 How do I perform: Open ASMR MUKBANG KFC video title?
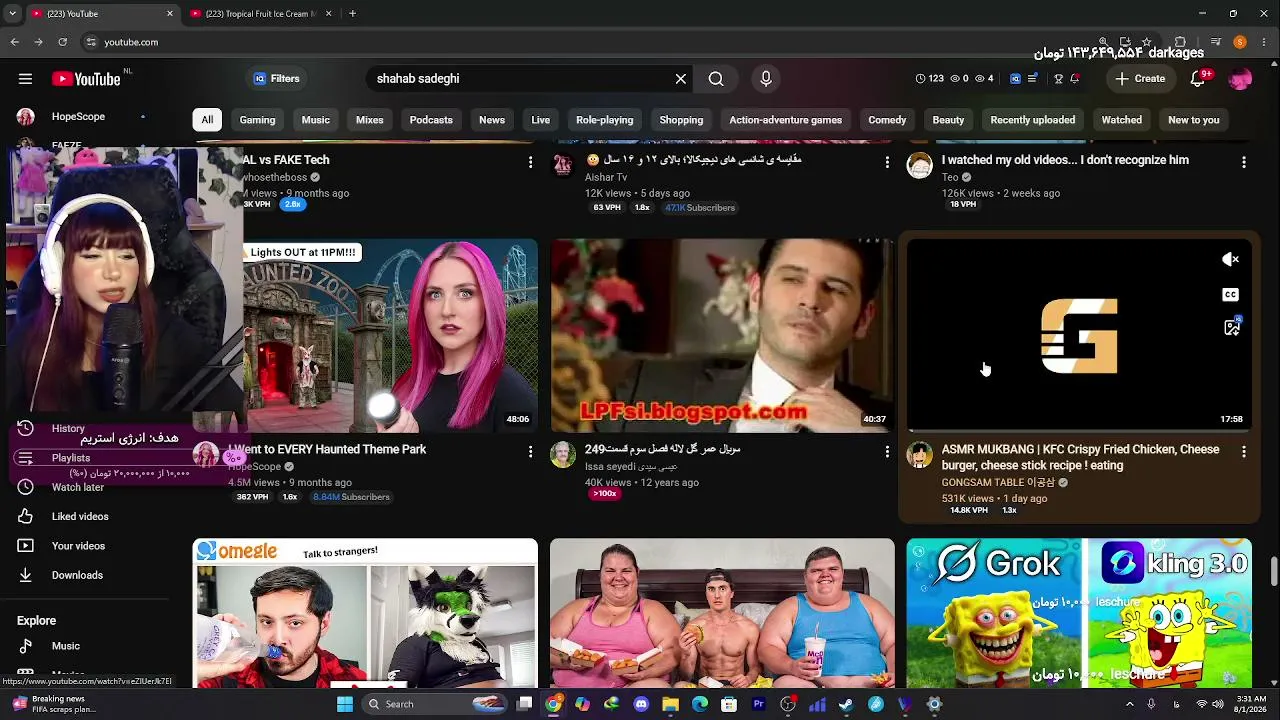coord(1080,457)
